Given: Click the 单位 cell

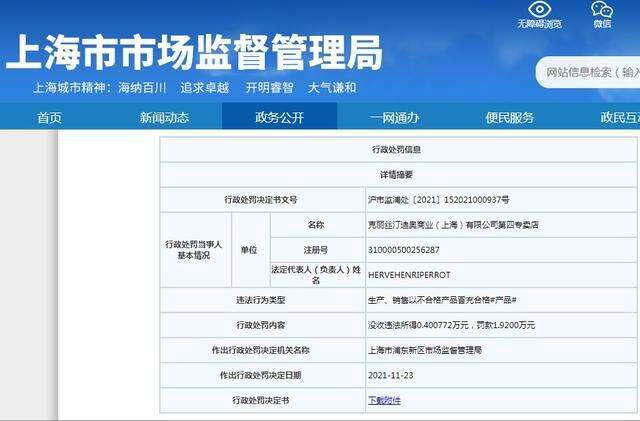Looking at the screenshot, I should coord(250,250).
